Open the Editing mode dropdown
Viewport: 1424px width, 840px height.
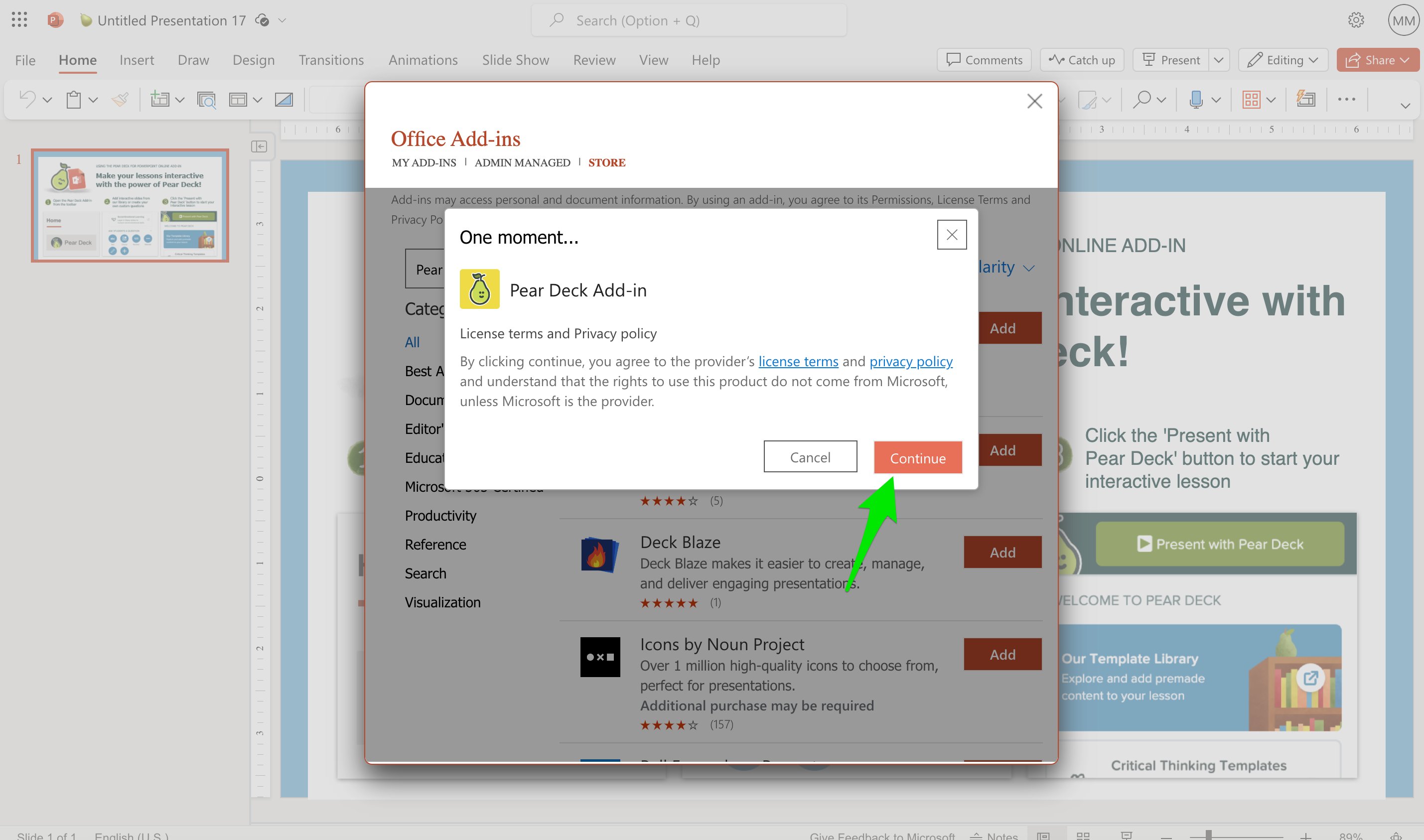coord(1283,60)
